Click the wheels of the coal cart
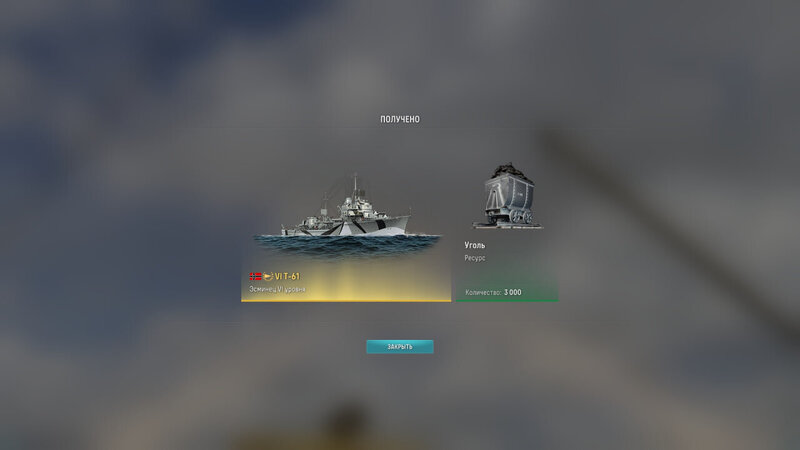Viewport: 800px width, 450px height. (521, 217)
